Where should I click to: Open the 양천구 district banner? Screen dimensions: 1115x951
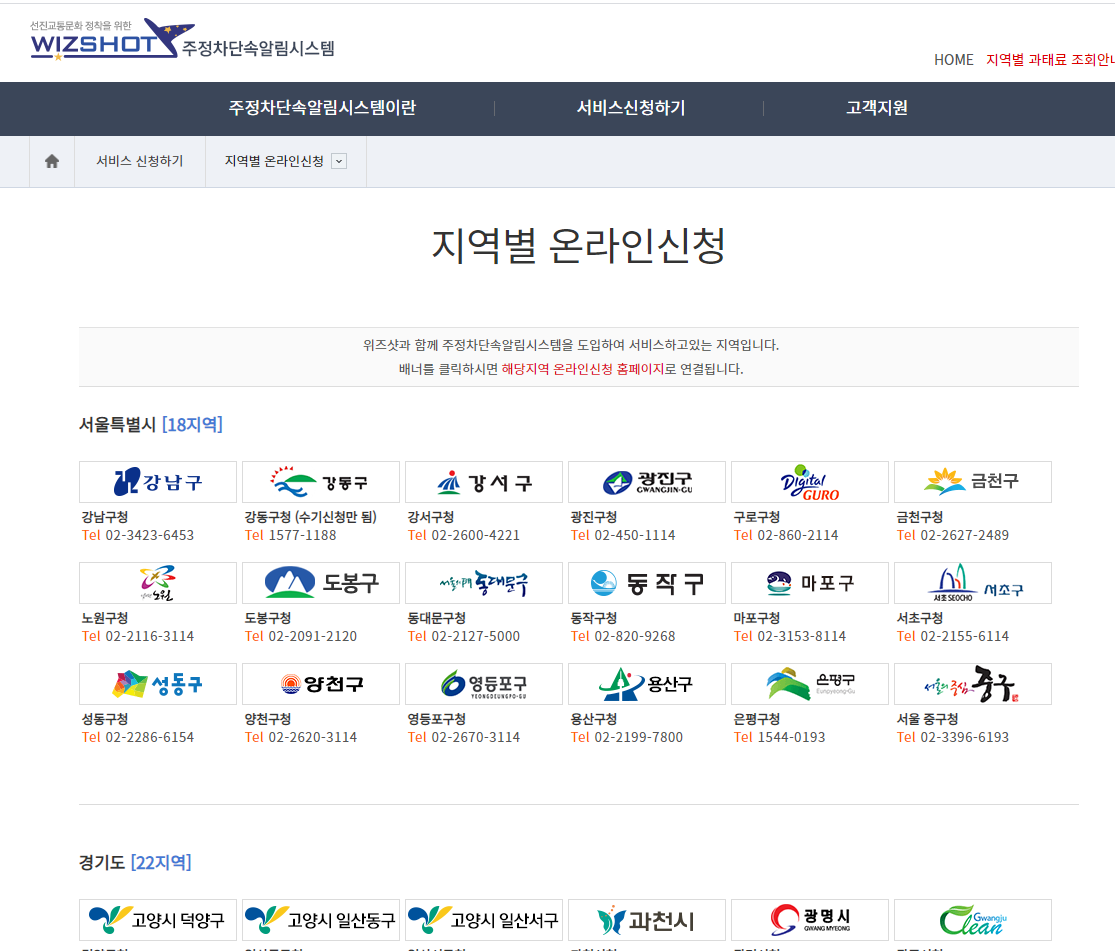tap(321, 684)
